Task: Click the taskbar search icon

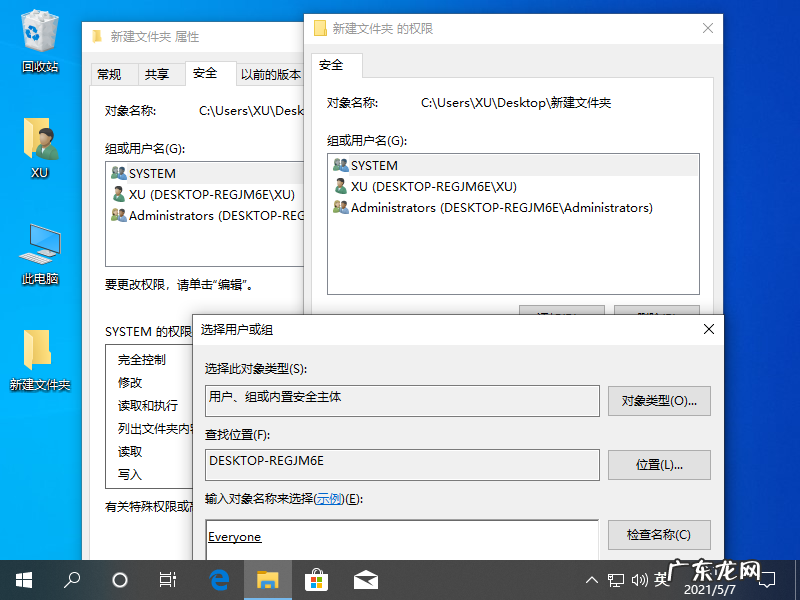Action: tap(71, 579)
